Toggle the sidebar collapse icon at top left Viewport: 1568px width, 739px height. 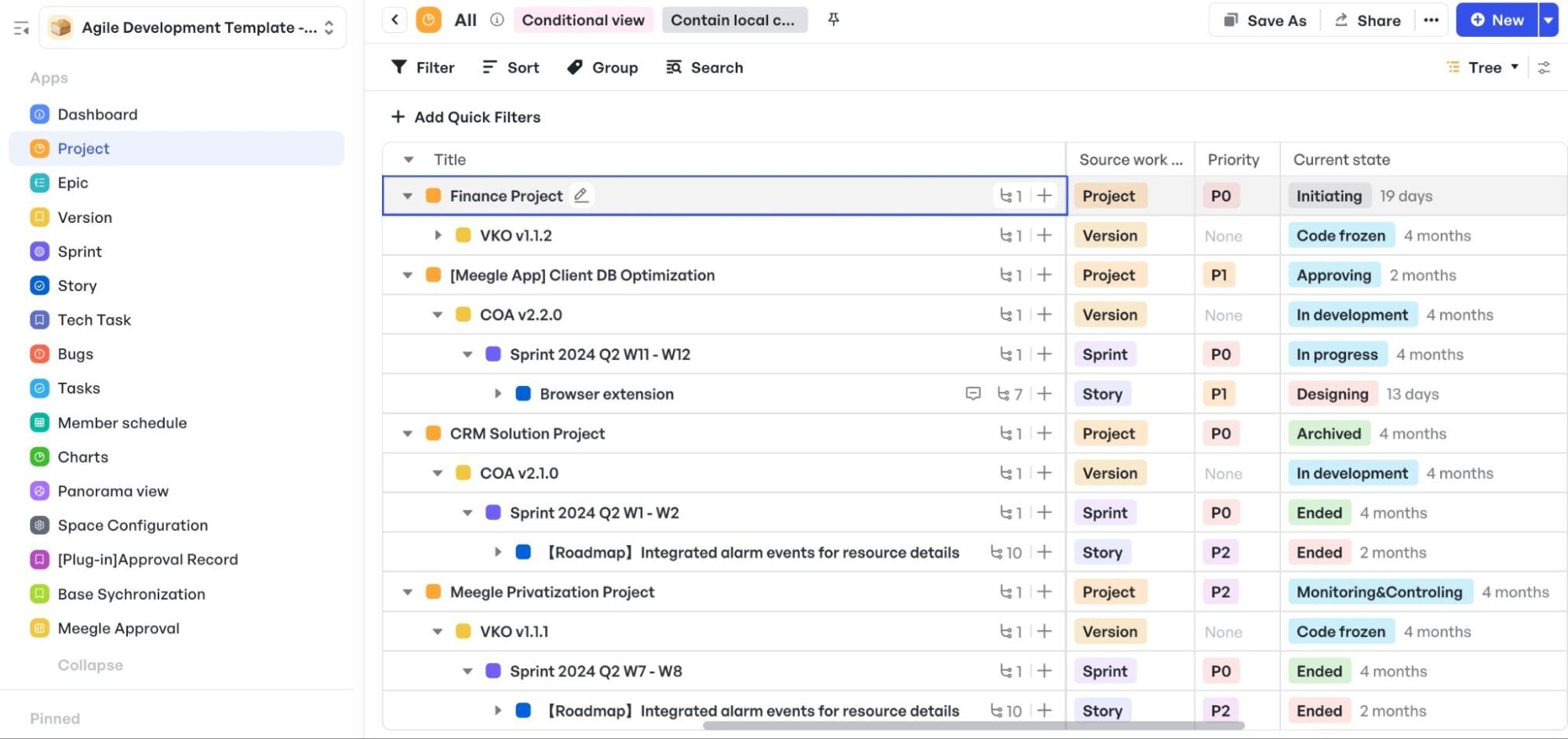tap(21, 28)
